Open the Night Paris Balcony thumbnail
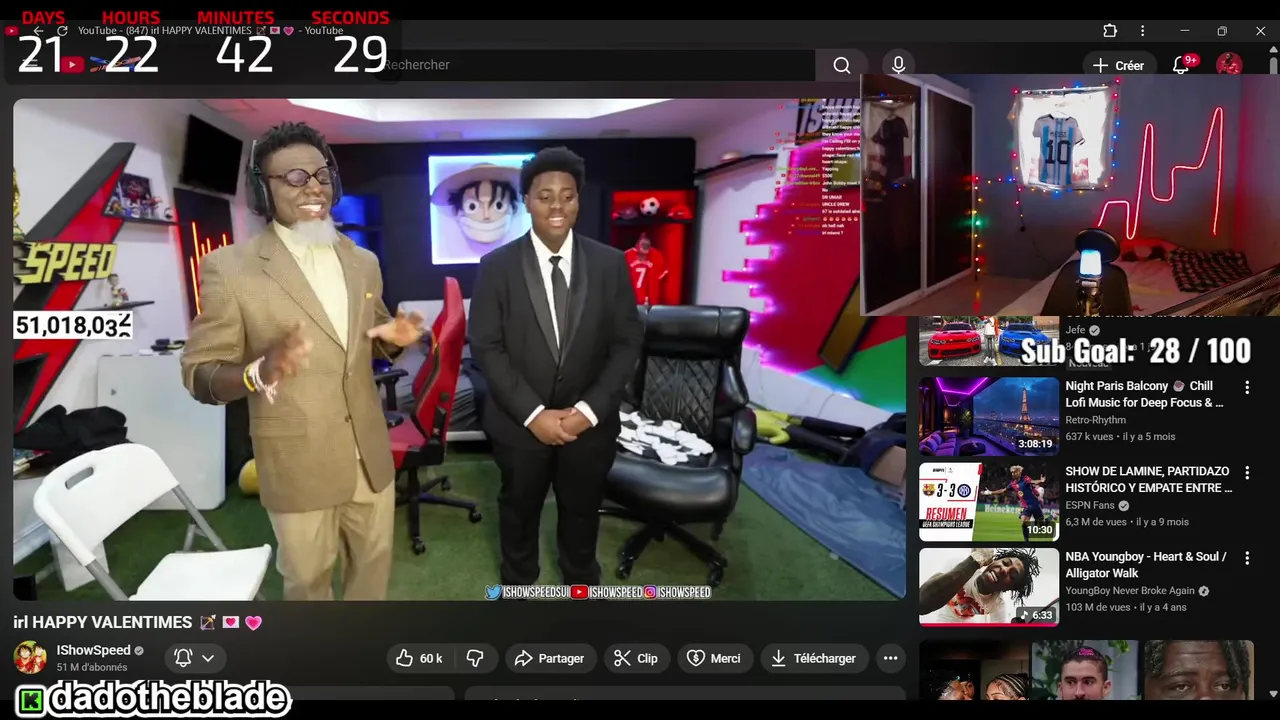 coord(989,416)
